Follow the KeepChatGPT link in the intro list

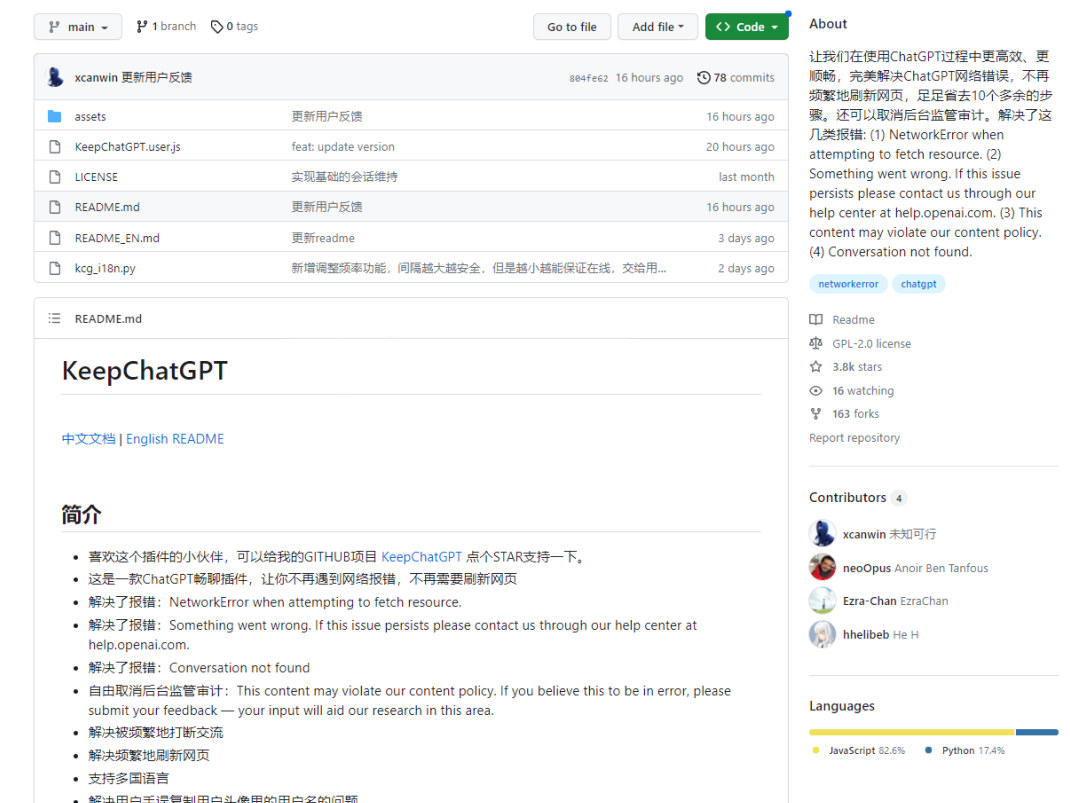point(421,557)
